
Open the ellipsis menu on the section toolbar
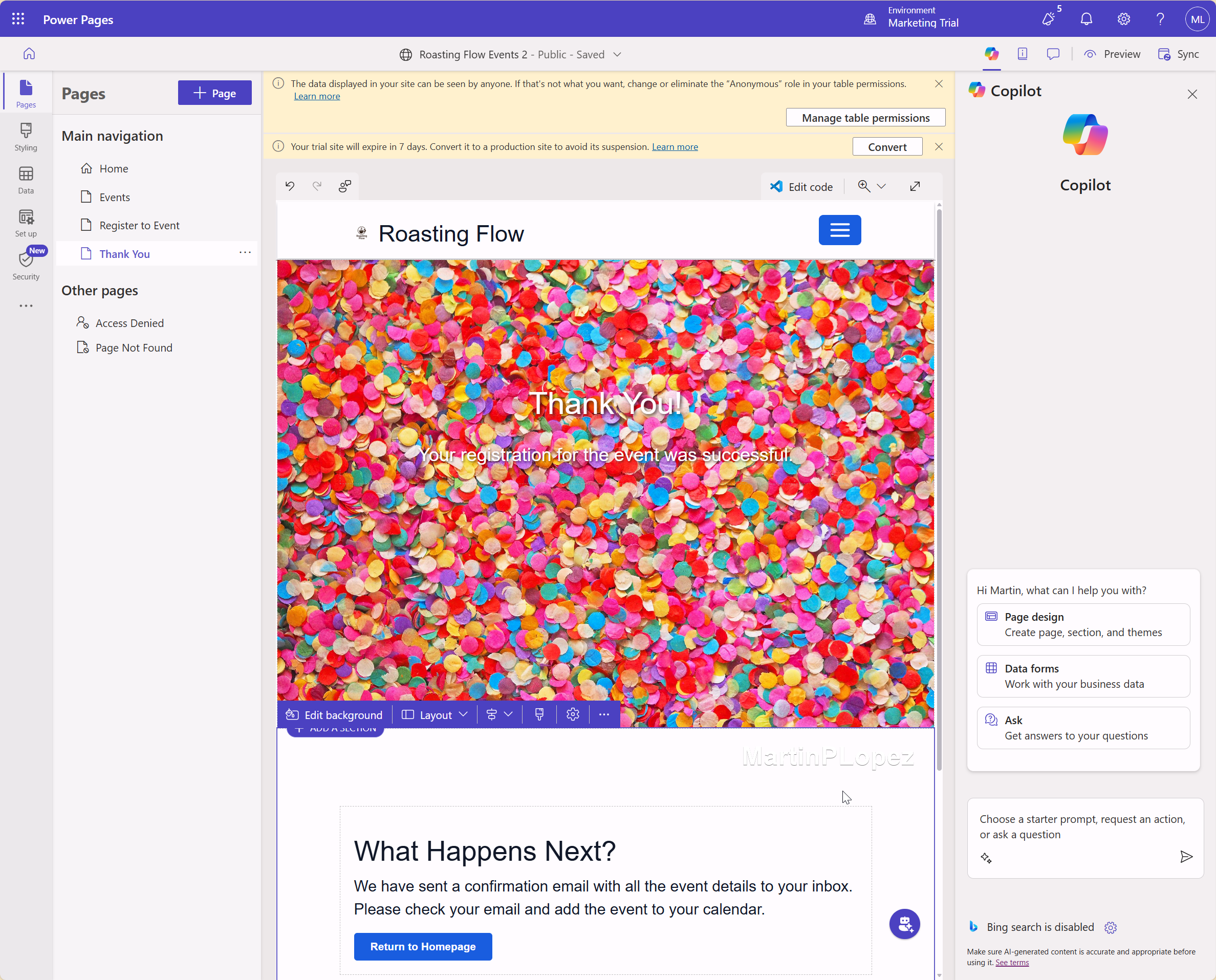603,714
